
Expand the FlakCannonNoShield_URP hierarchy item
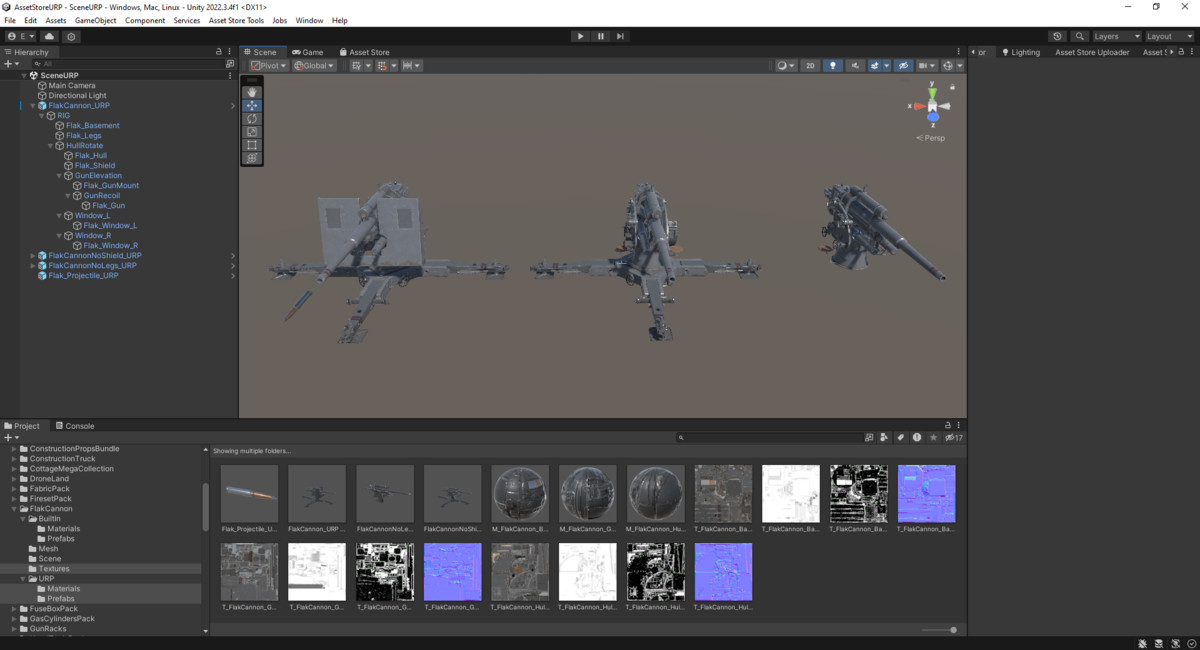click(x=33, y=255)
